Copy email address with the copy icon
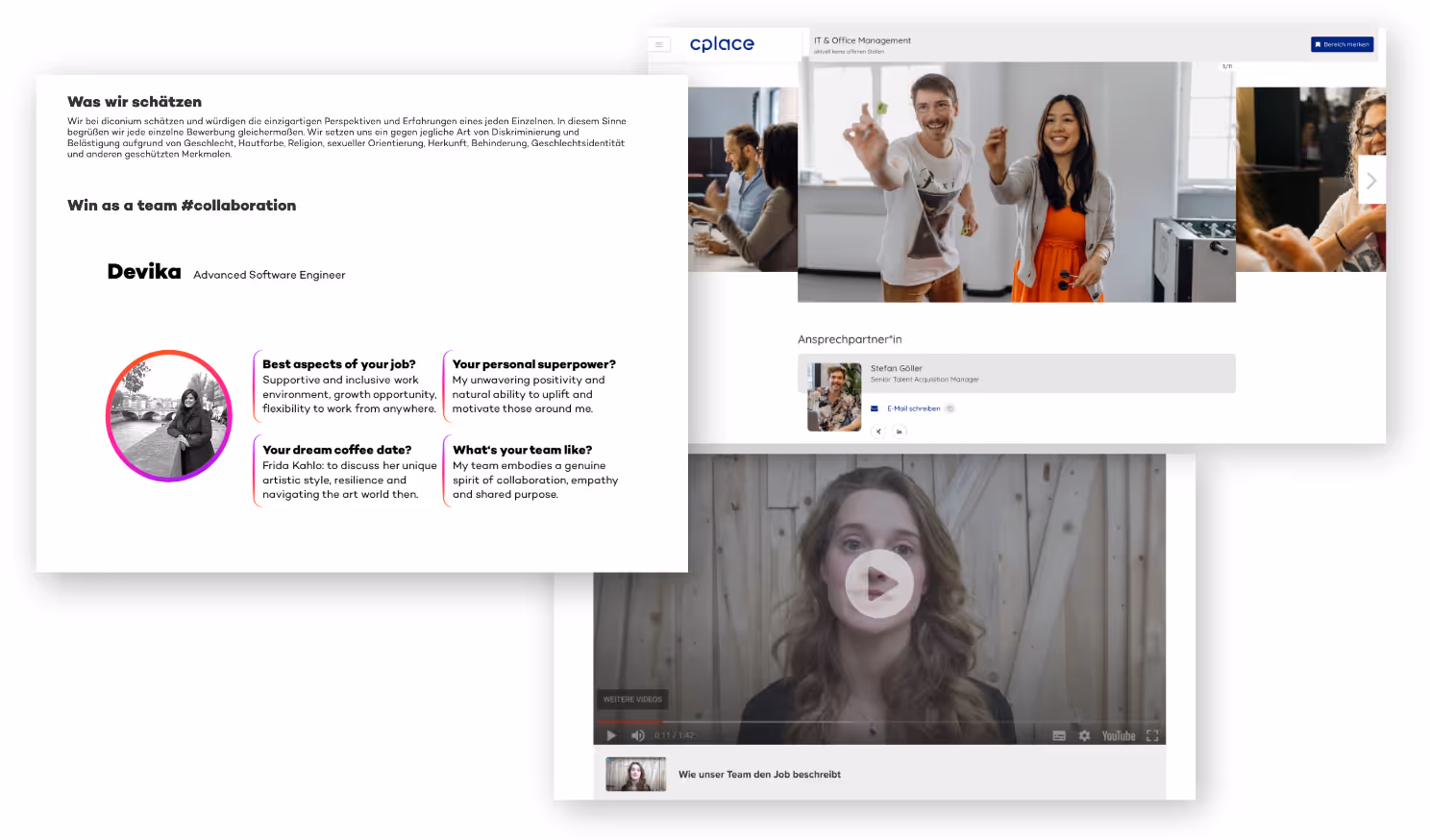 click(x=949, y=408)
